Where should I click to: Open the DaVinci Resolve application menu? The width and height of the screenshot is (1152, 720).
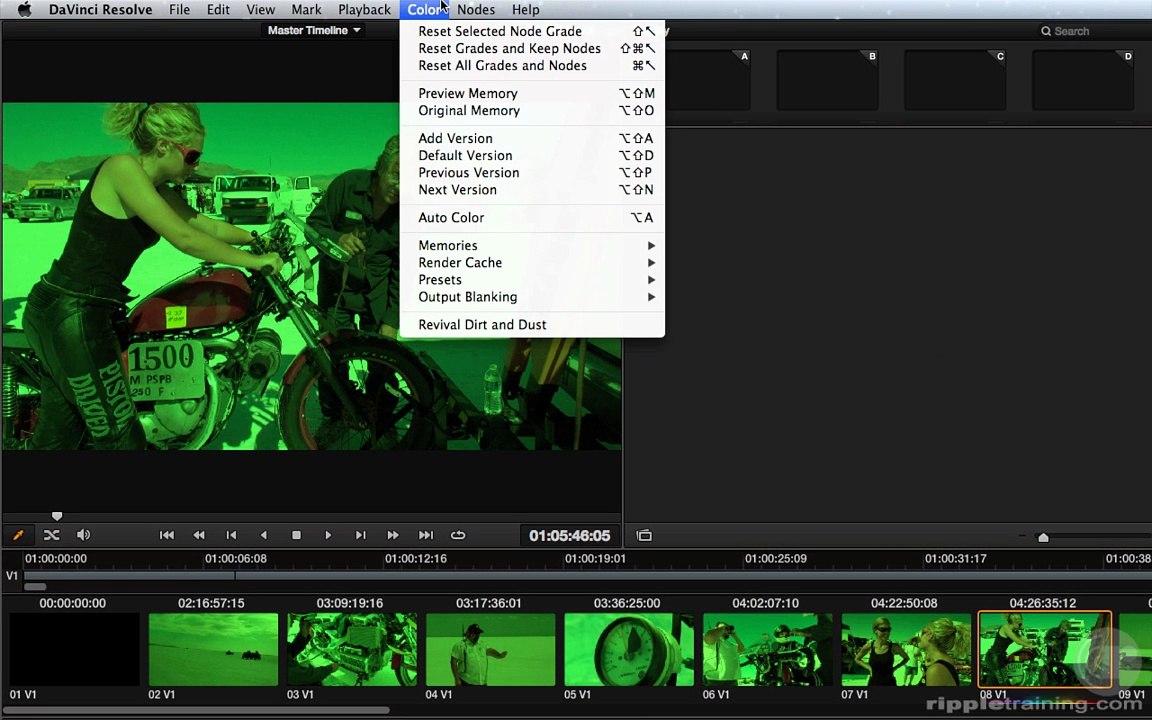[x=101, y=10]
